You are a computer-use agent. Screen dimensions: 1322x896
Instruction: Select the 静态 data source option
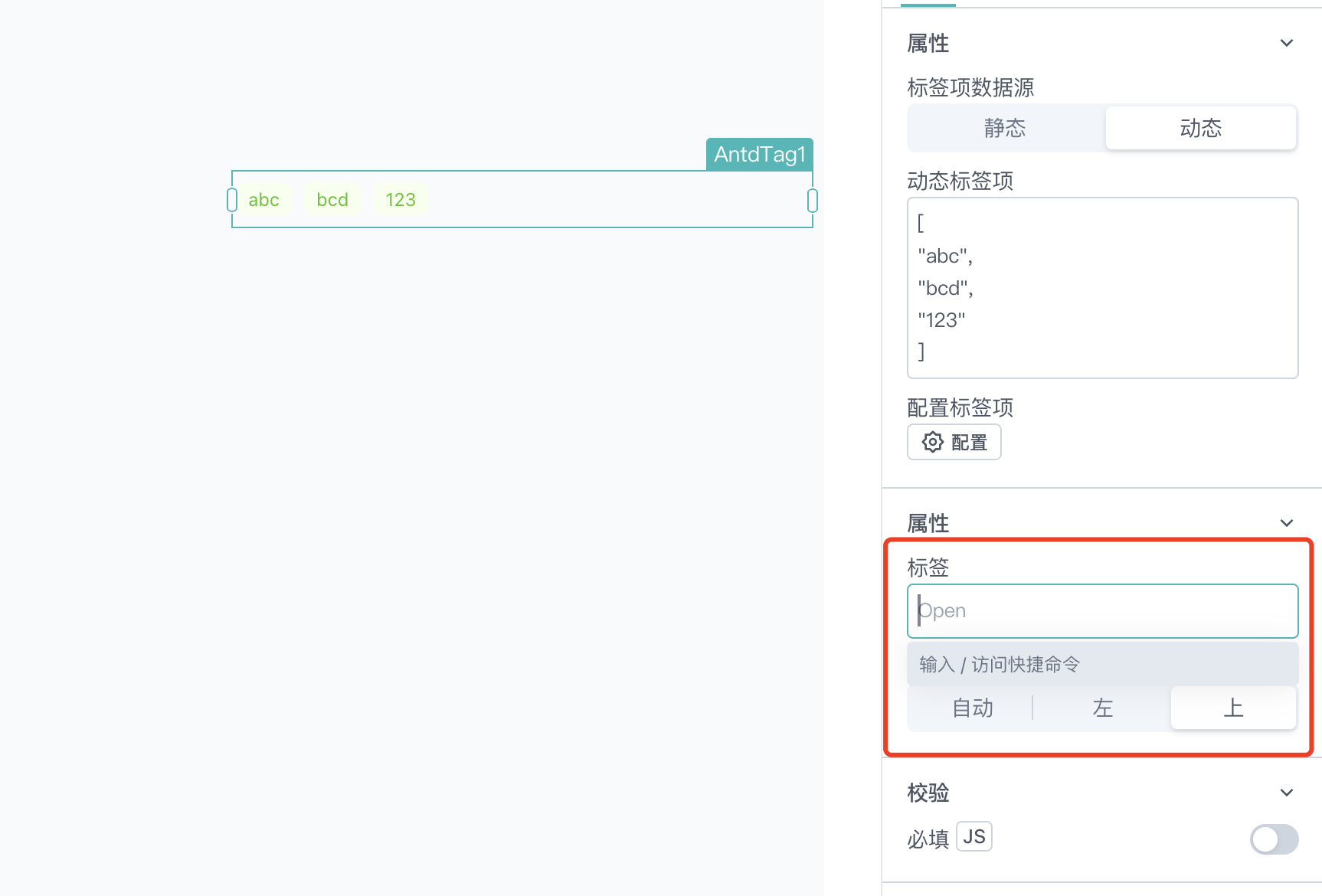[1005, 128]
